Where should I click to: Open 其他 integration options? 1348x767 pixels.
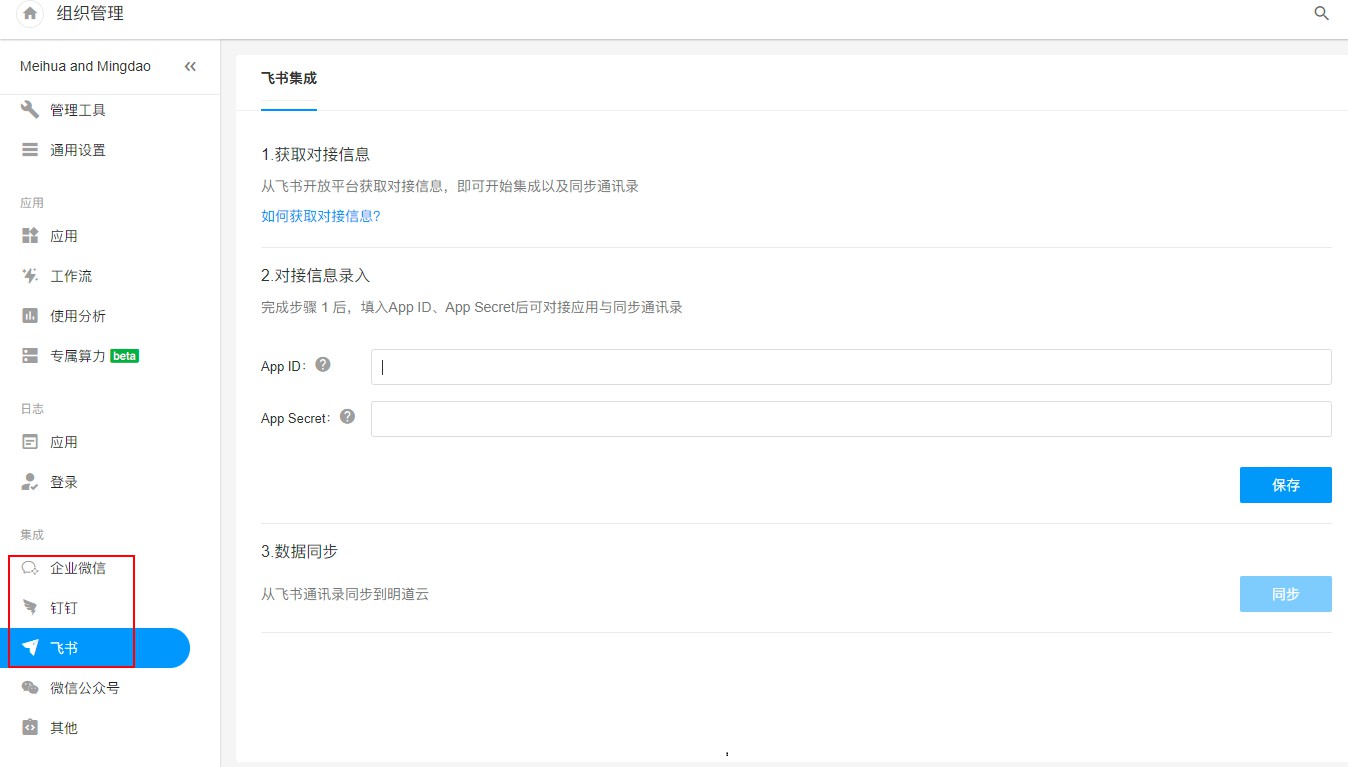(x=63, y=728)
